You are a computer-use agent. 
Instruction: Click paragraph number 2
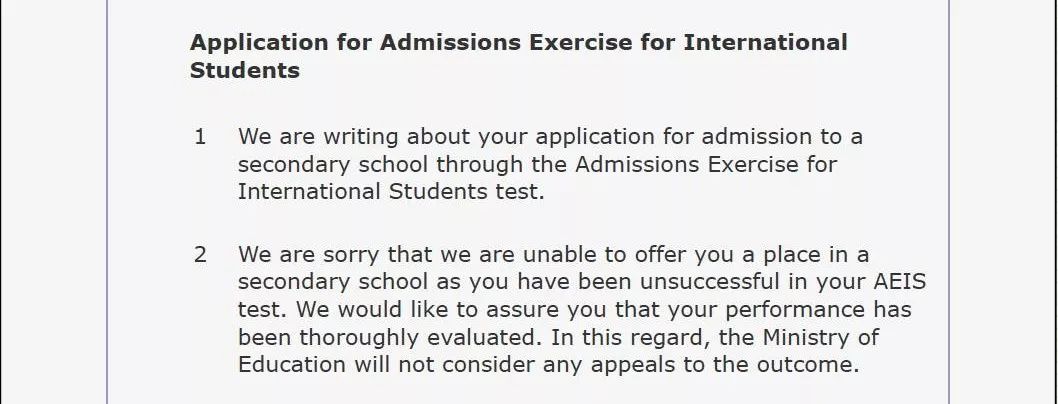tap(200, 254)
